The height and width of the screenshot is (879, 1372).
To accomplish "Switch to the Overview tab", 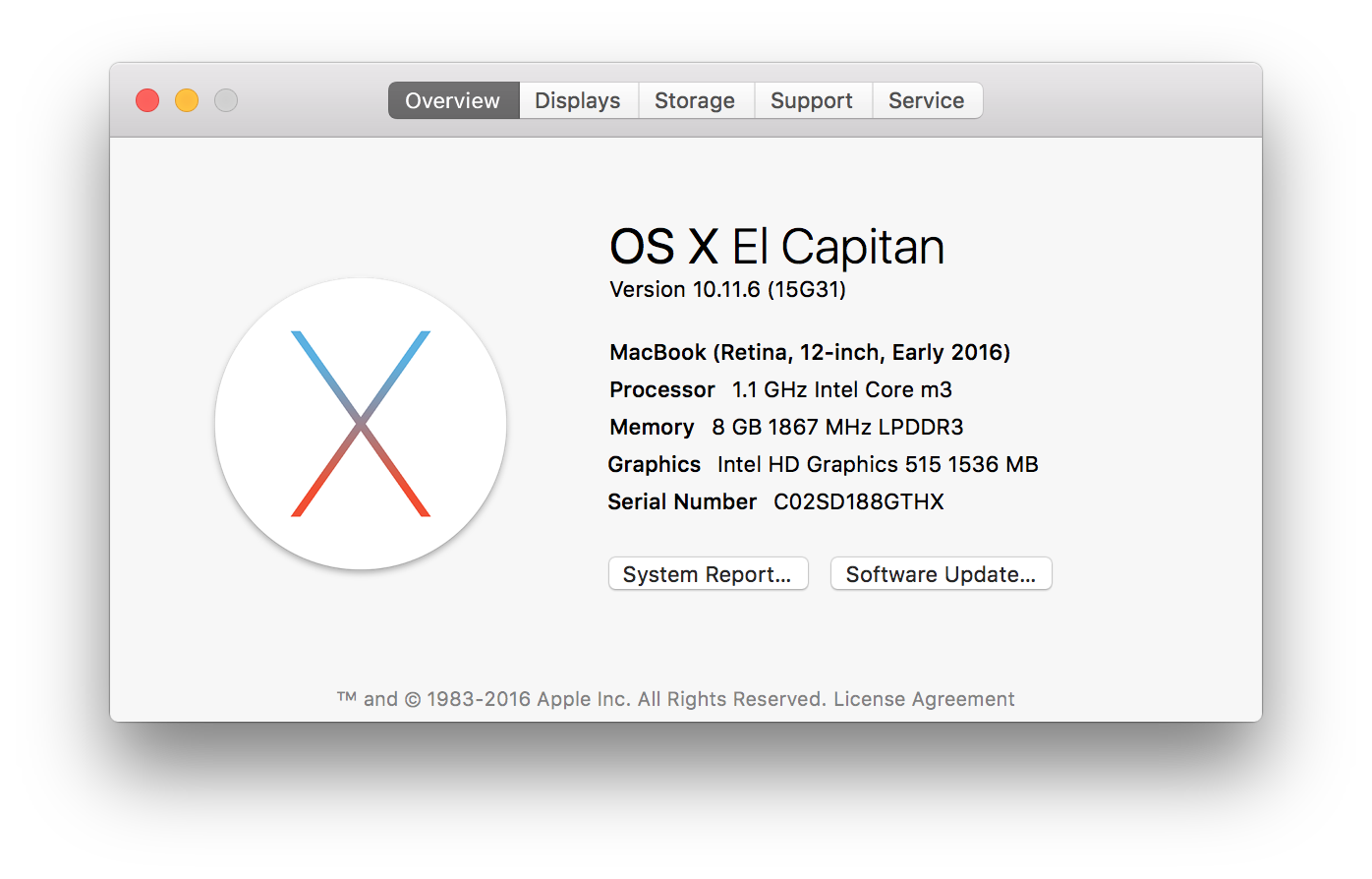I will [453, 100].
